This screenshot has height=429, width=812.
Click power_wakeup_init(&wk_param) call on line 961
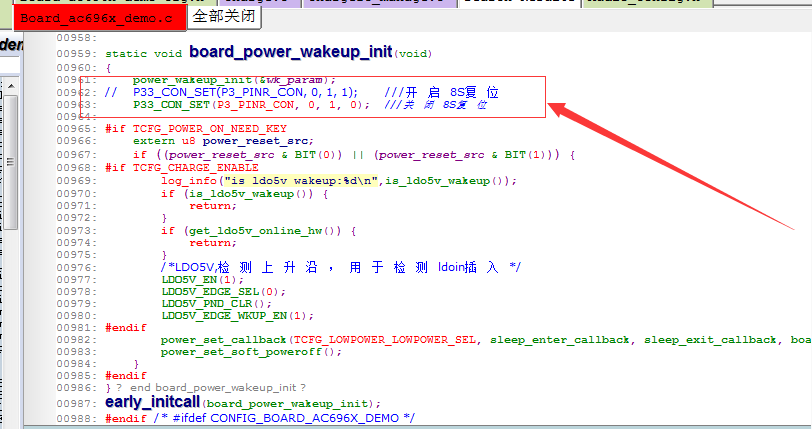point(234,80)
